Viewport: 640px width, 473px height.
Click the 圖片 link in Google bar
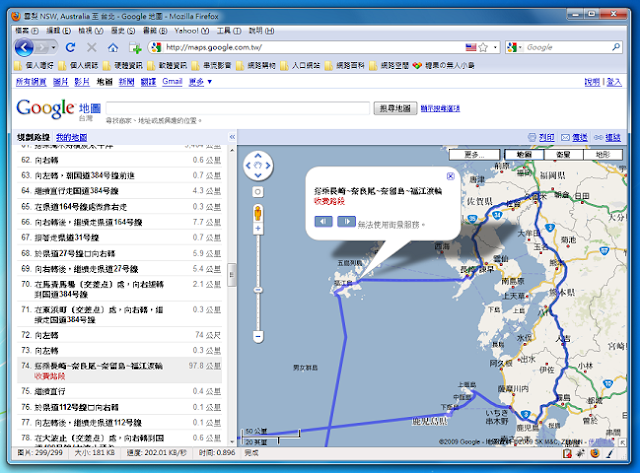(60, 82)
